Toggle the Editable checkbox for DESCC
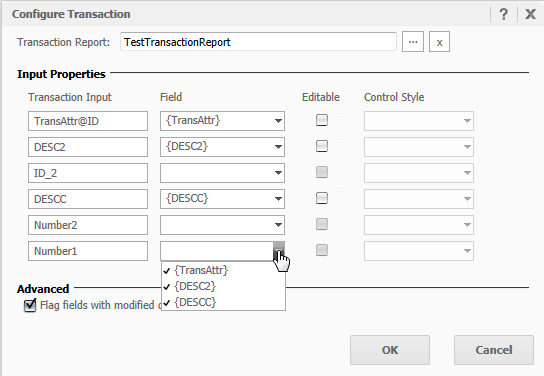544x376 pixels. [x=322, y=198]
